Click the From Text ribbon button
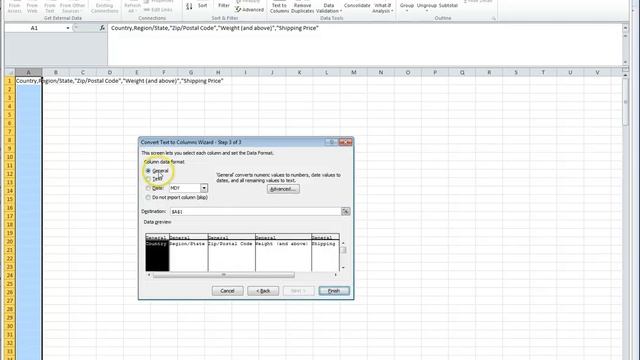Viewport: 640px width, 360px height. [50, 7]
